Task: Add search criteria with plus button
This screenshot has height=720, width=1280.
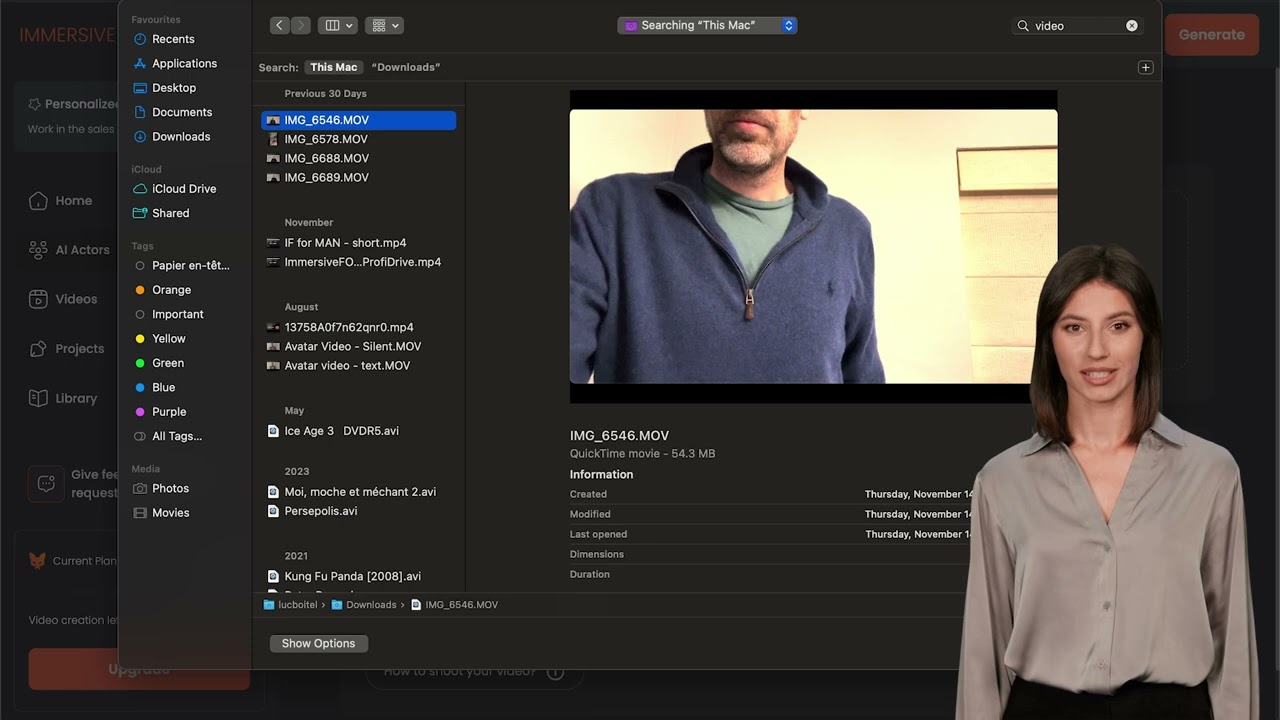Action: tap(1145, 67)
